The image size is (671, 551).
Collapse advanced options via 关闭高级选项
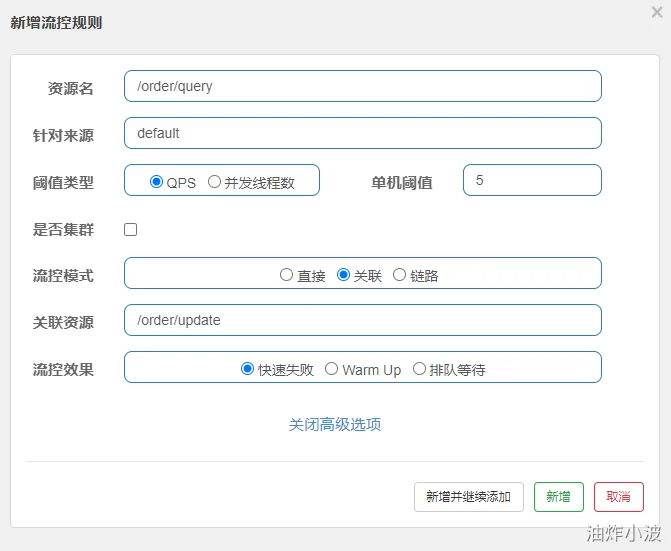coord(335,424)
